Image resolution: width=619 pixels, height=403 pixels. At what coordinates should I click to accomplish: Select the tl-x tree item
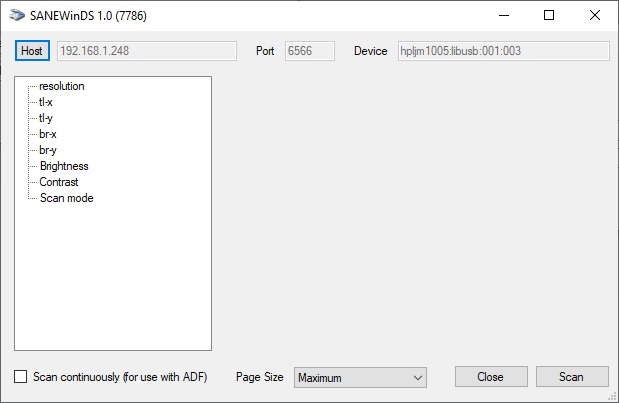click(x=46, y=102)
